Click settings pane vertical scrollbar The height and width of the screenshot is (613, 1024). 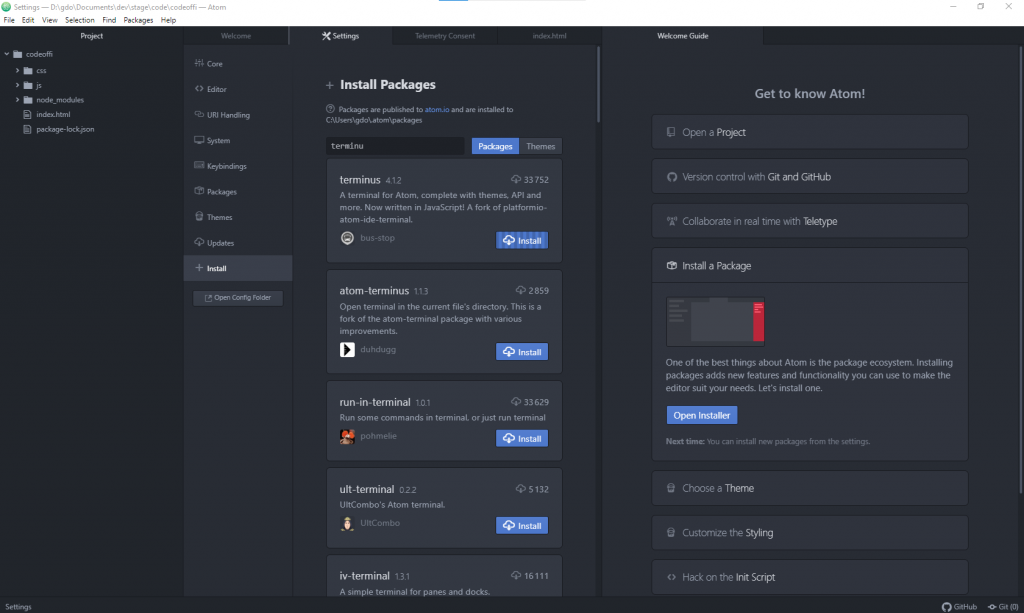(598, 85)
